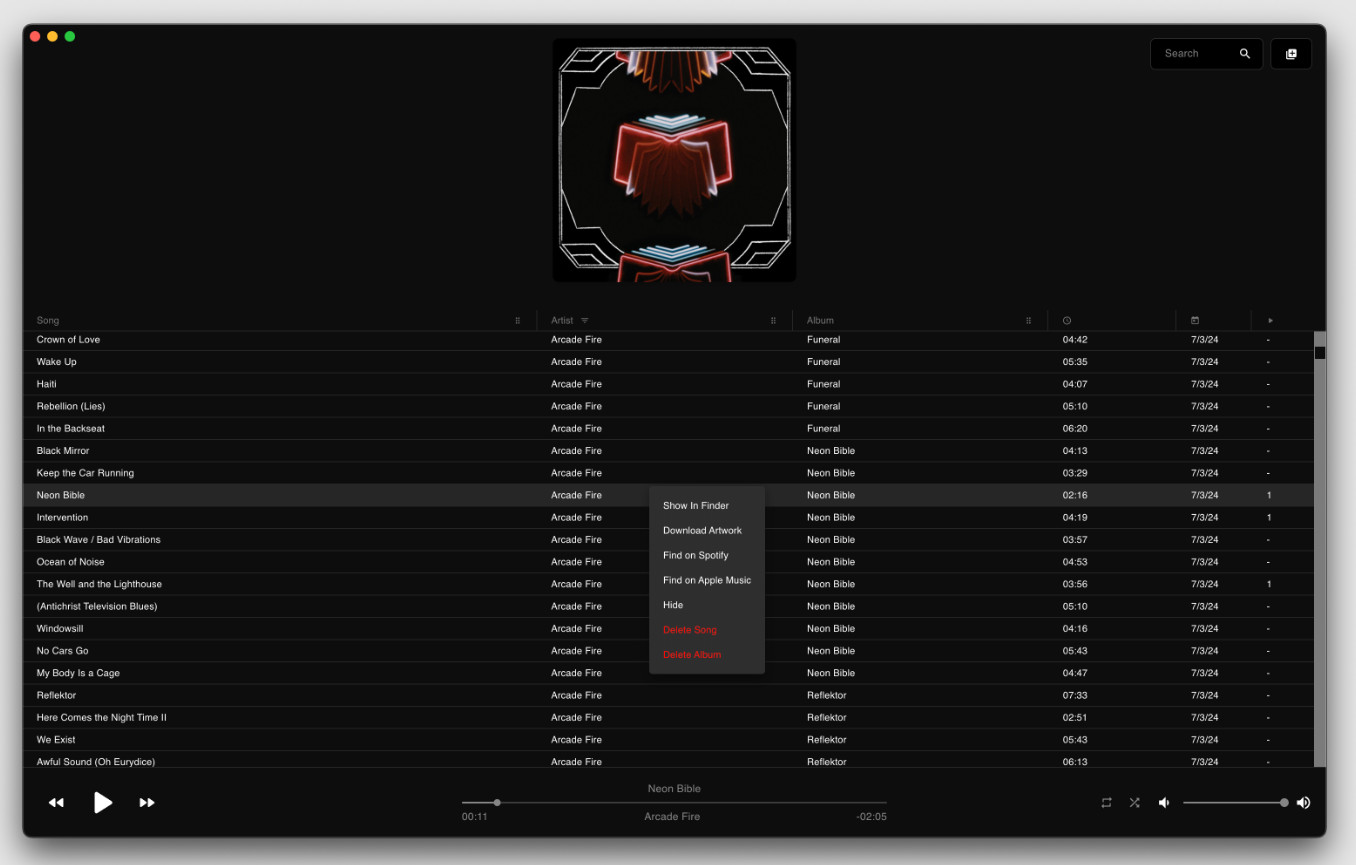The width and height of the screenshot is (1356, 865).
Task: Click the Artist column sort filter icon
Action: click(585, 321)
